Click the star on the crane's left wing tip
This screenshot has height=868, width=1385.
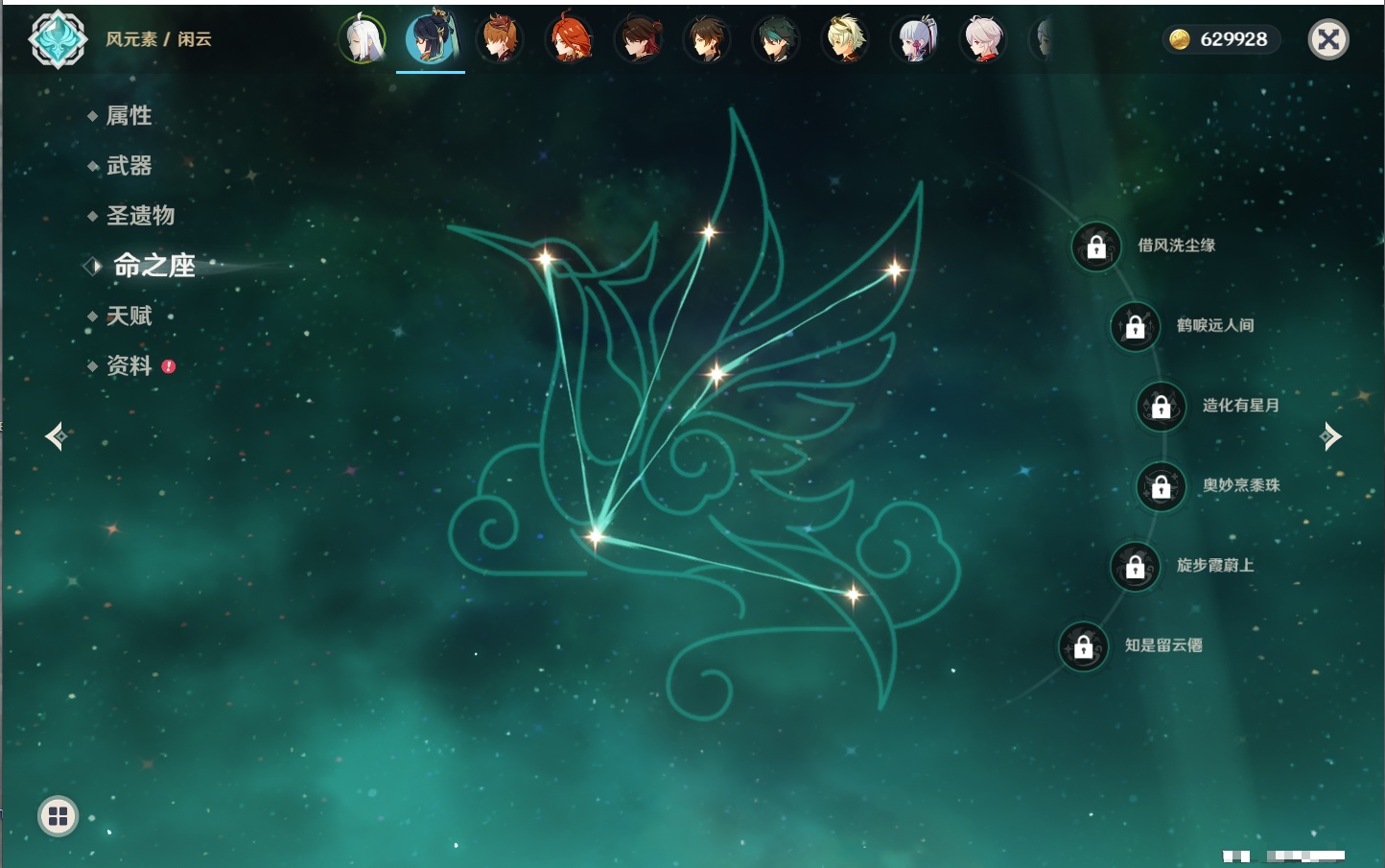click(709, 231)
